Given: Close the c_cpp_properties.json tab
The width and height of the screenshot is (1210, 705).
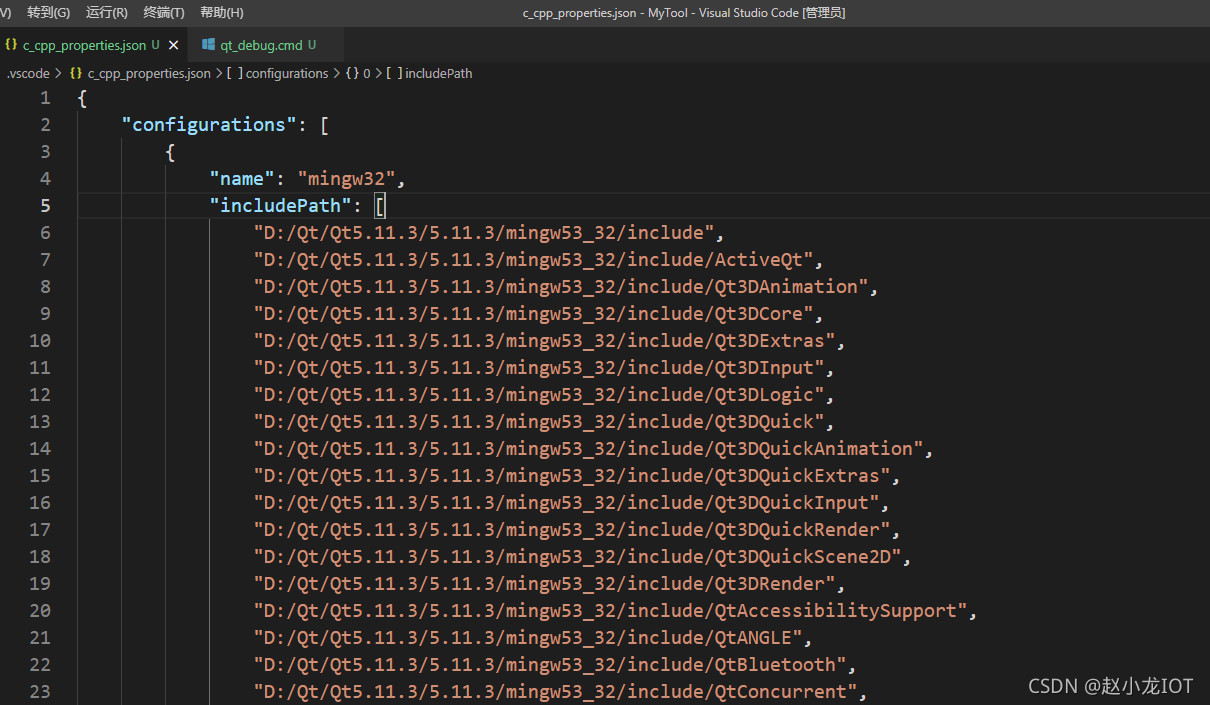Looking at the screenshot, I should (173, 45).
